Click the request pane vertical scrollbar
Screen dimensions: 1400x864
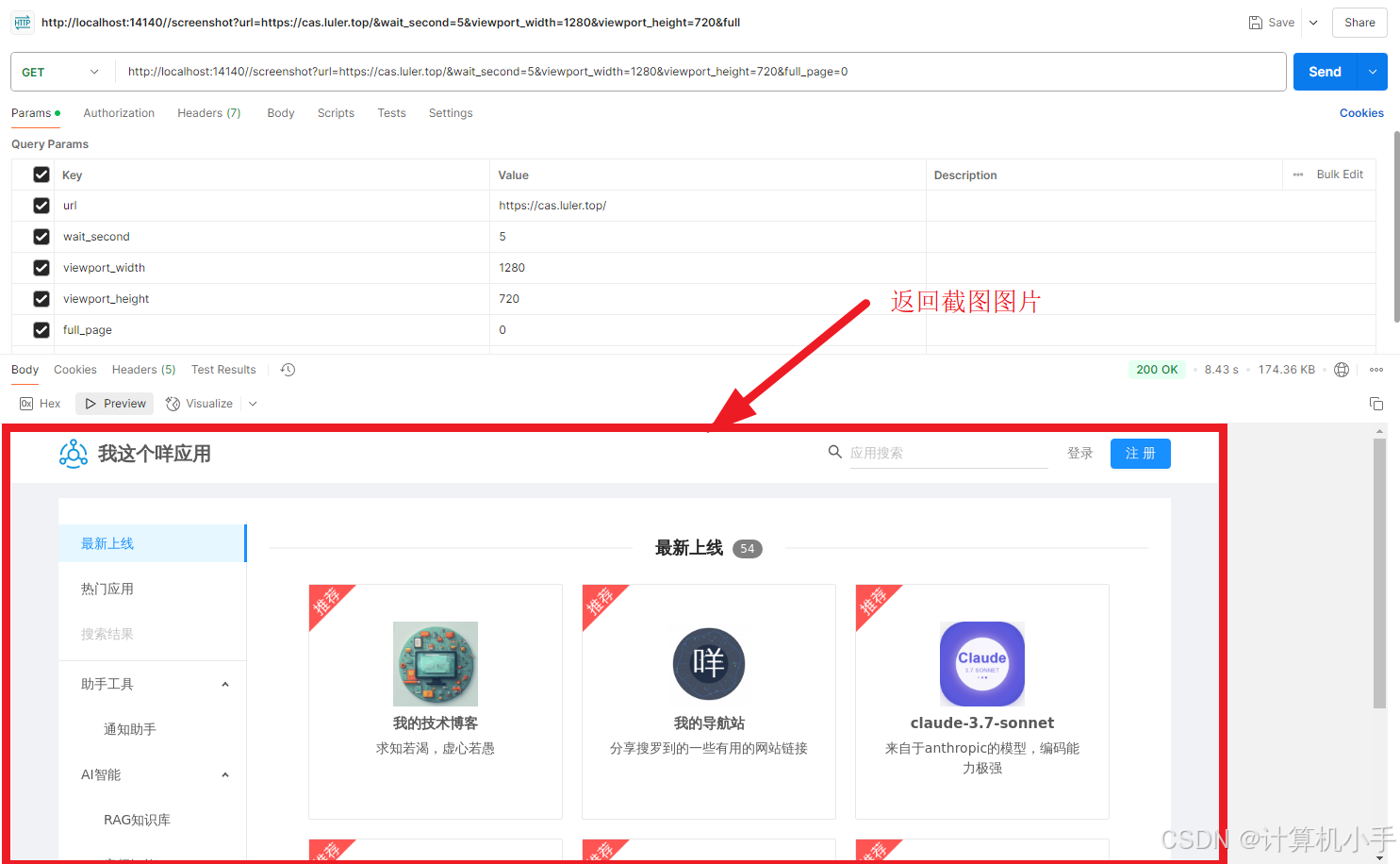tap(1396, 226)
